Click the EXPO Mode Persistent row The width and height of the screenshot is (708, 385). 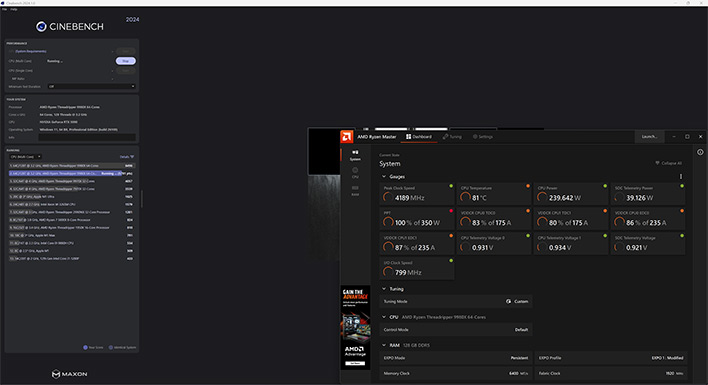pos(456,358)
